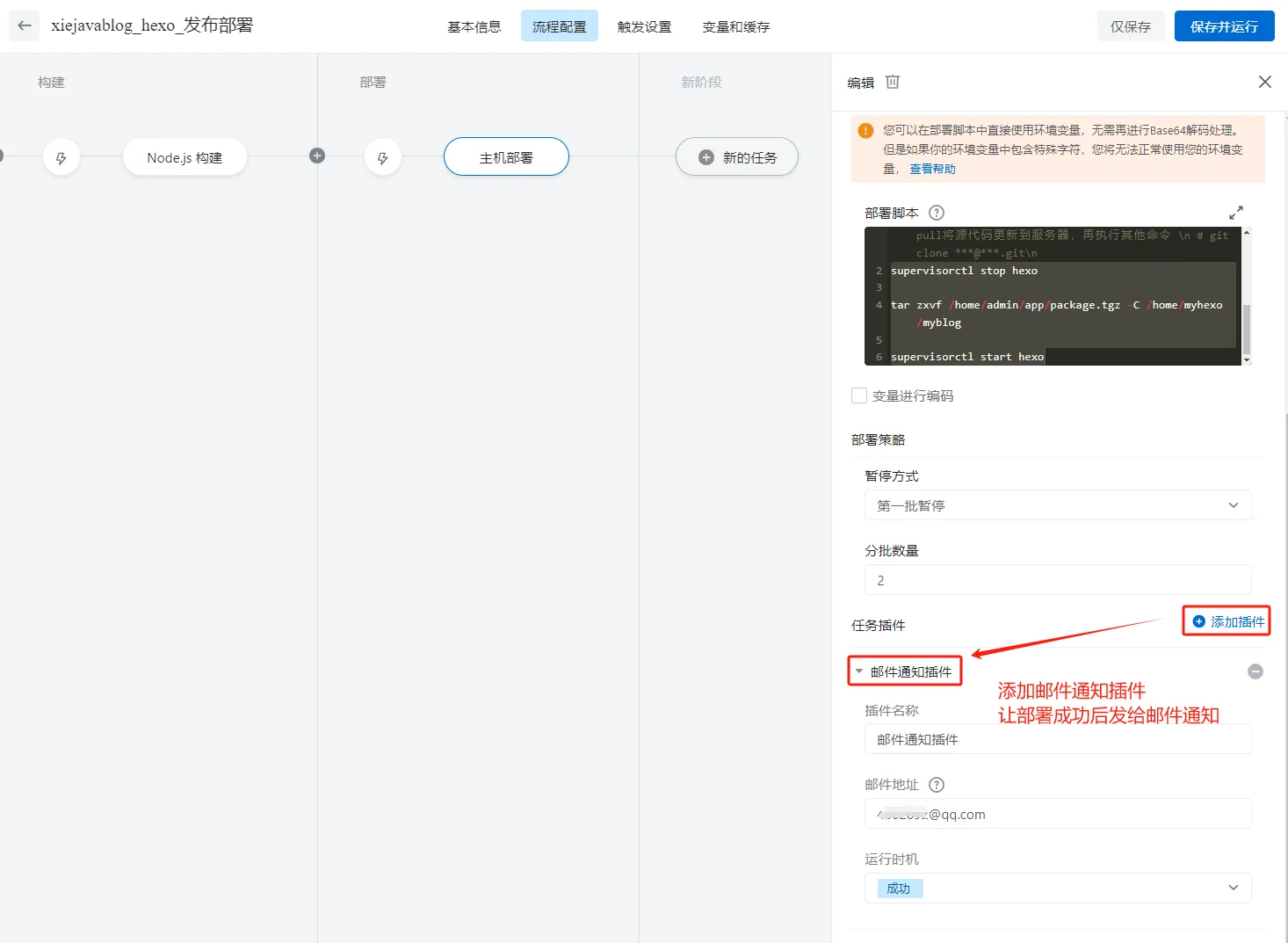Collapse the 邮件通知插件 section
Screen dimensions: 1288x943
pos(860,671)
